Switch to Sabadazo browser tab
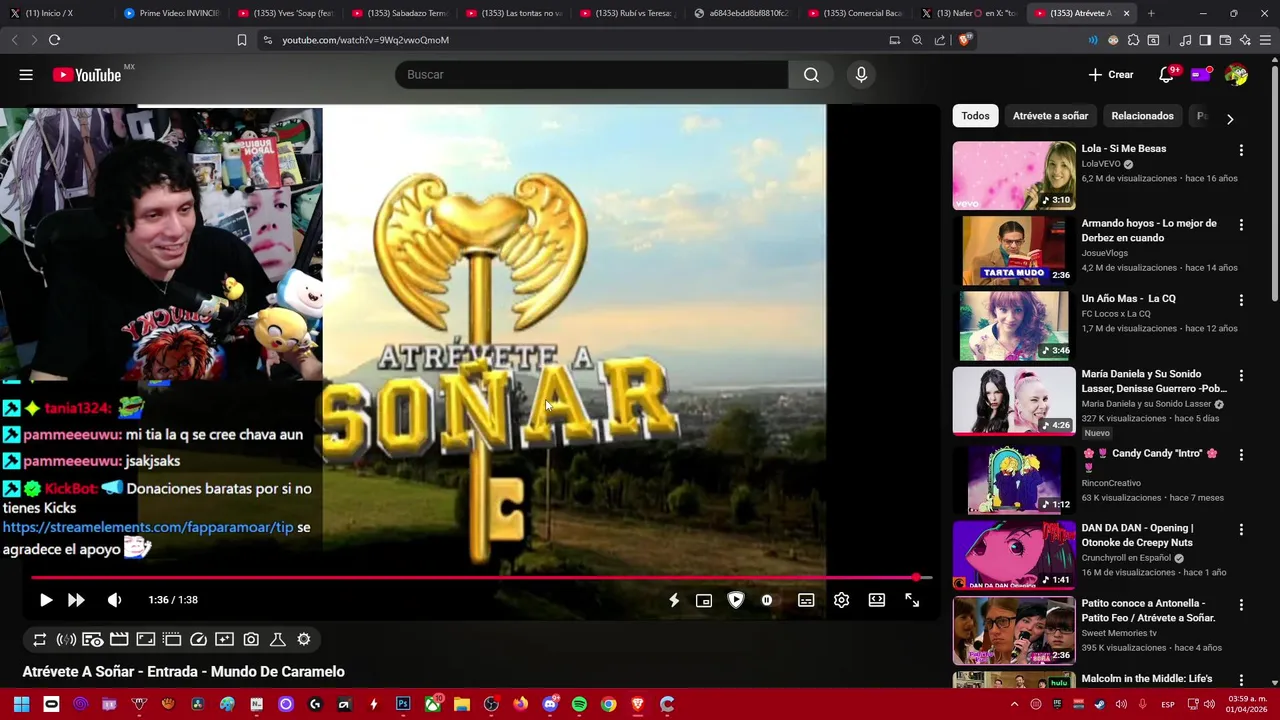This screenshot has height=720, width=1280. (399, 13)
